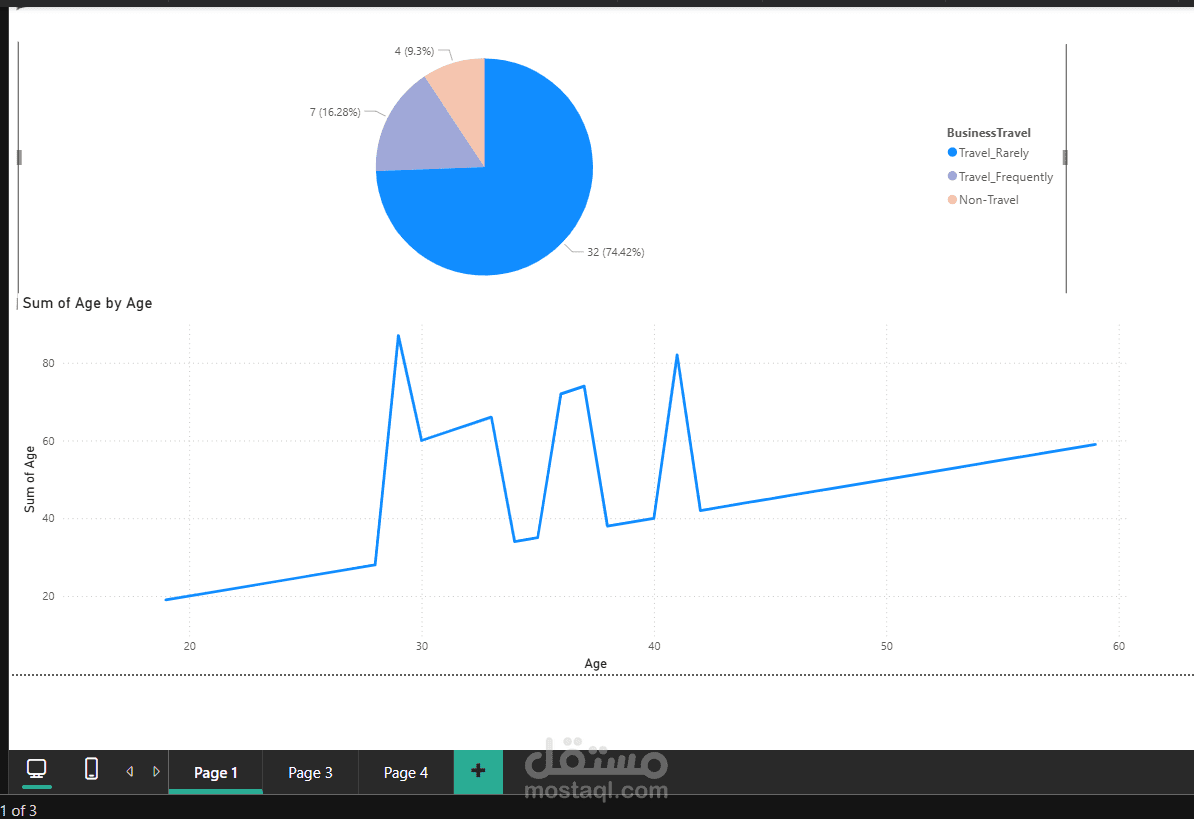Grab the pie visual's left-edge handle

click(19, 158)
